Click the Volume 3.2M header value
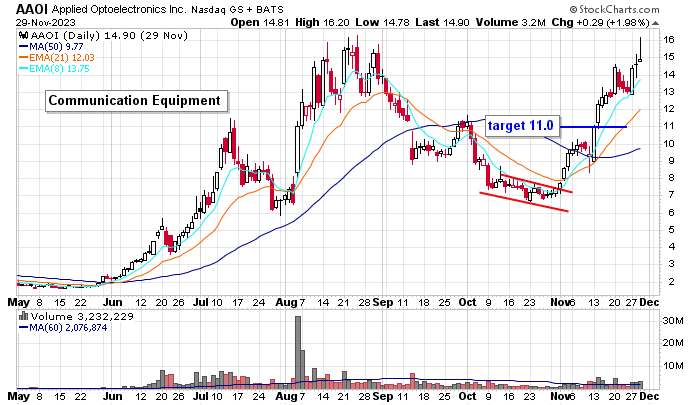Viewport: 700px width, 405px height. tap(510, 22)
